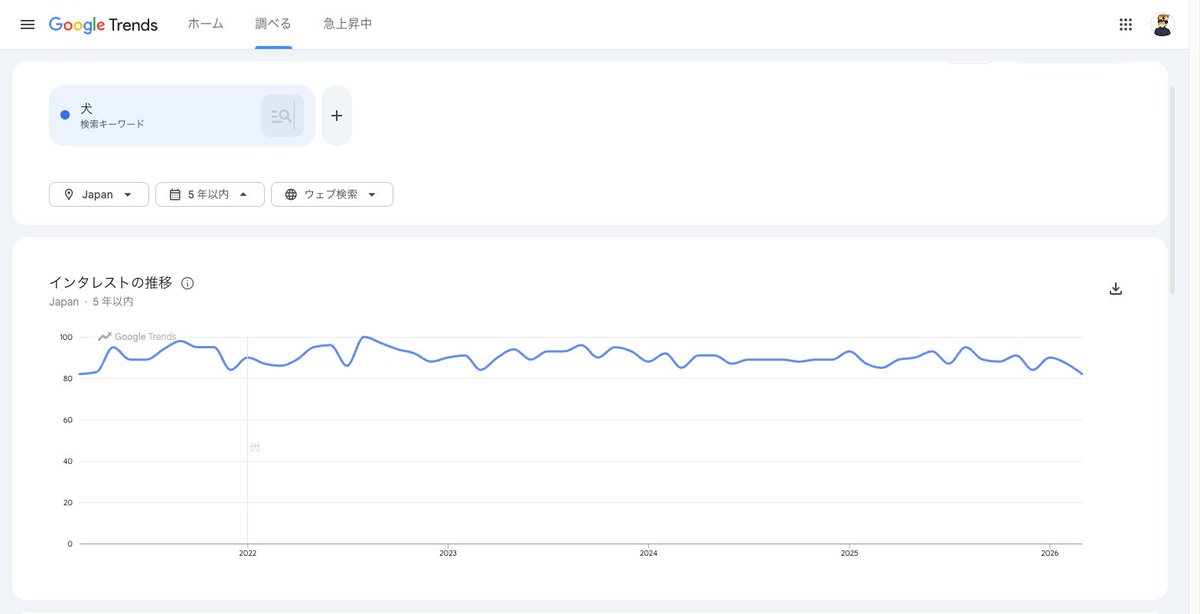The width and height of the screenshot is (1200, 614).
Task: Open the hamburger main menu
Action: coord(27,24)
